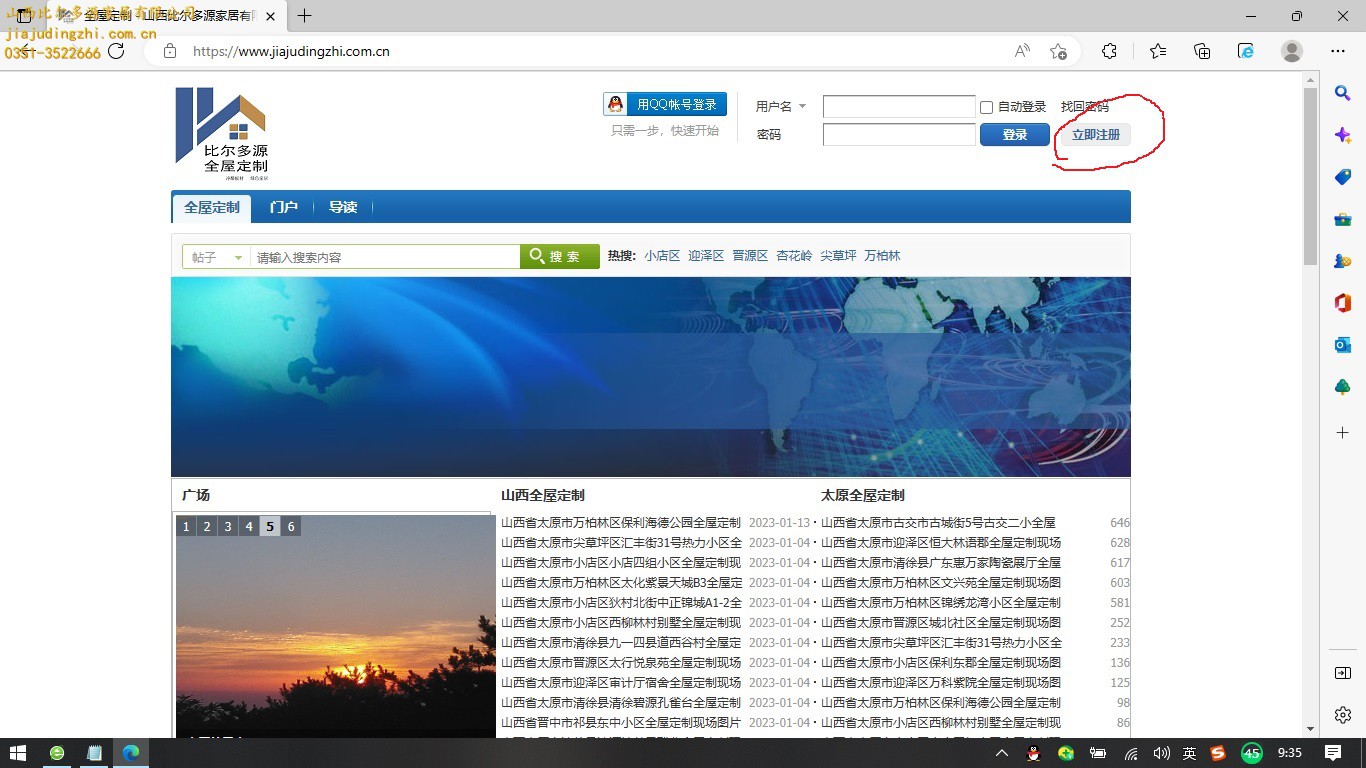Open post 山西省太原市古交市古城街5号古交二小全屋

pos(938,522)
